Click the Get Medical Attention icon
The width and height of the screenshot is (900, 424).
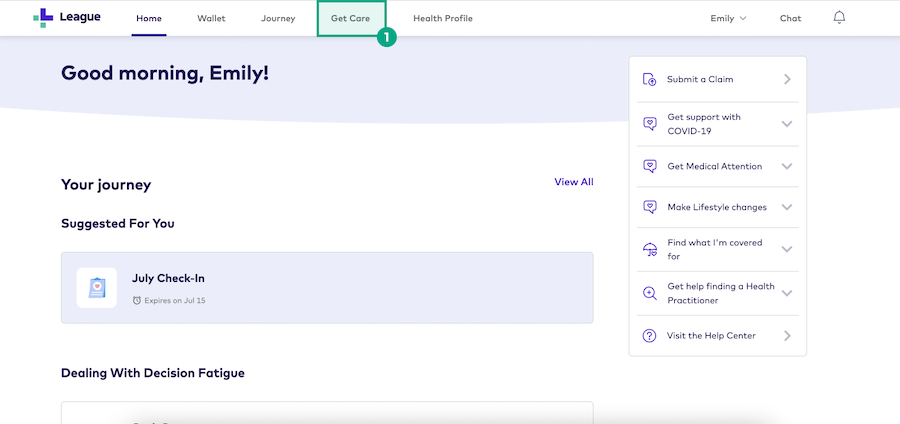(x=650, y=166)
